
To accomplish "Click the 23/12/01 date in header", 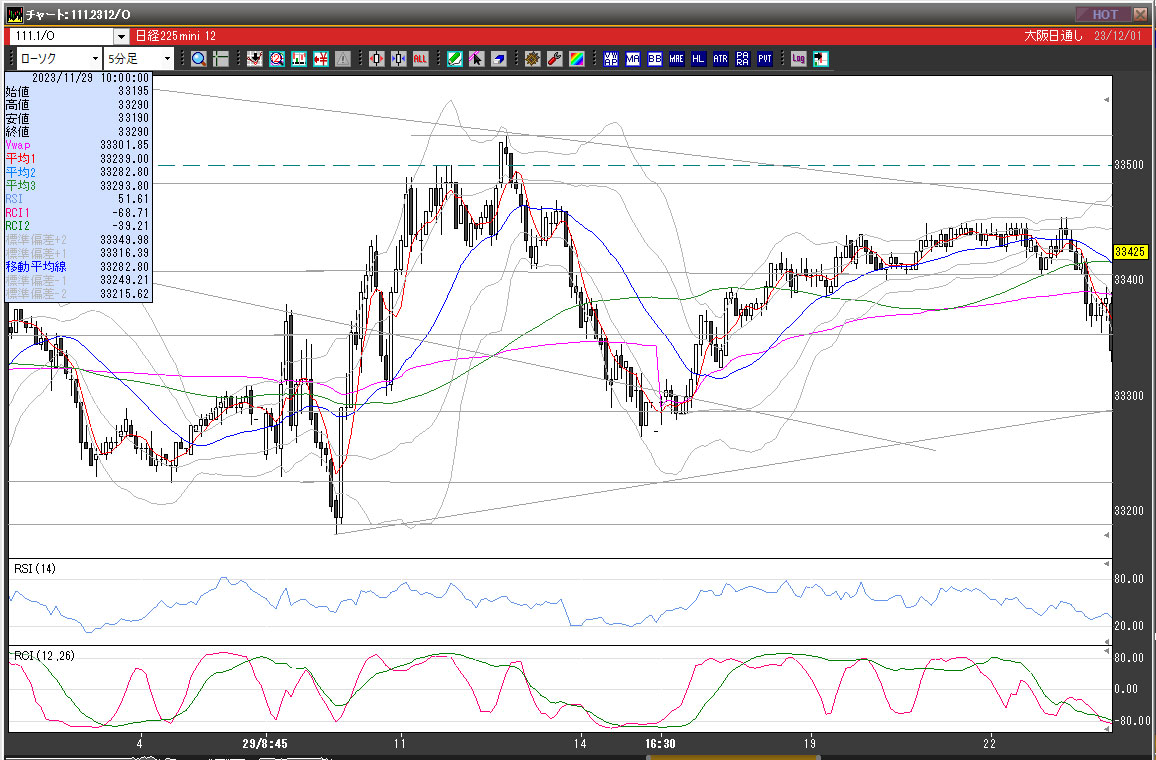I will click(x=1120, y=36).
